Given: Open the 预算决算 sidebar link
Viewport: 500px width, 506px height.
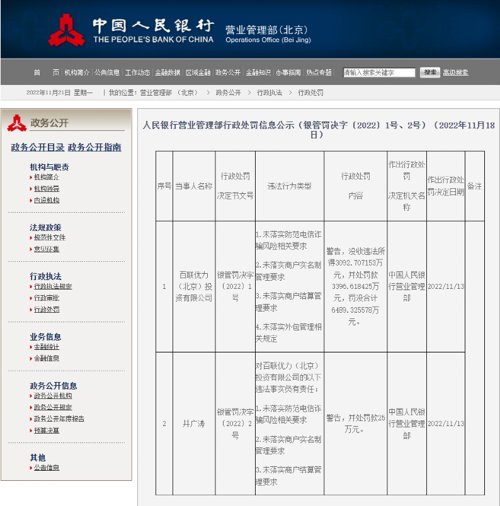Looking at the screenshot, I should (x=47, y=430).
